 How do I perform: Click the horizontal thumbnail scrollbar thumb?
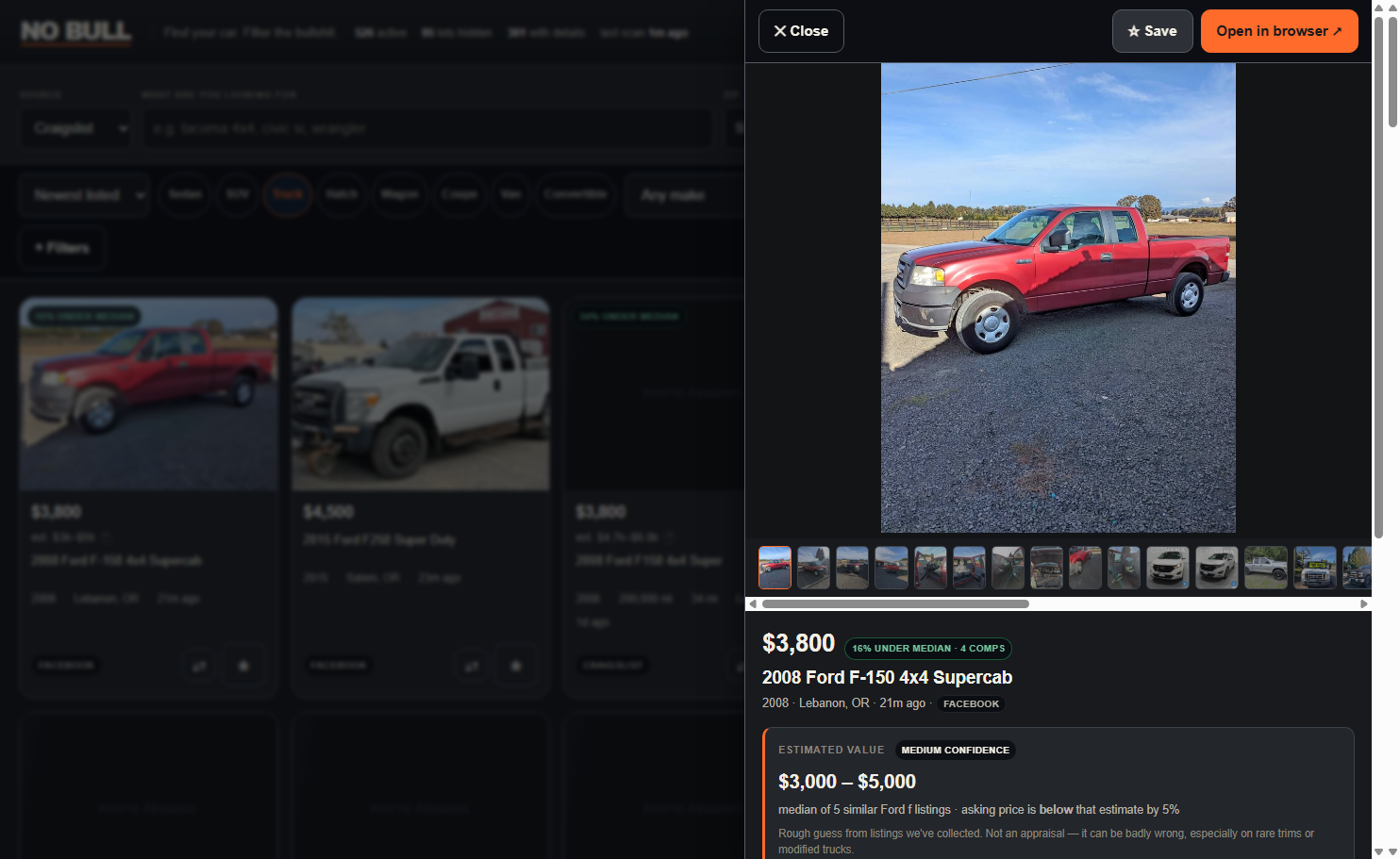tap(895, 603)
